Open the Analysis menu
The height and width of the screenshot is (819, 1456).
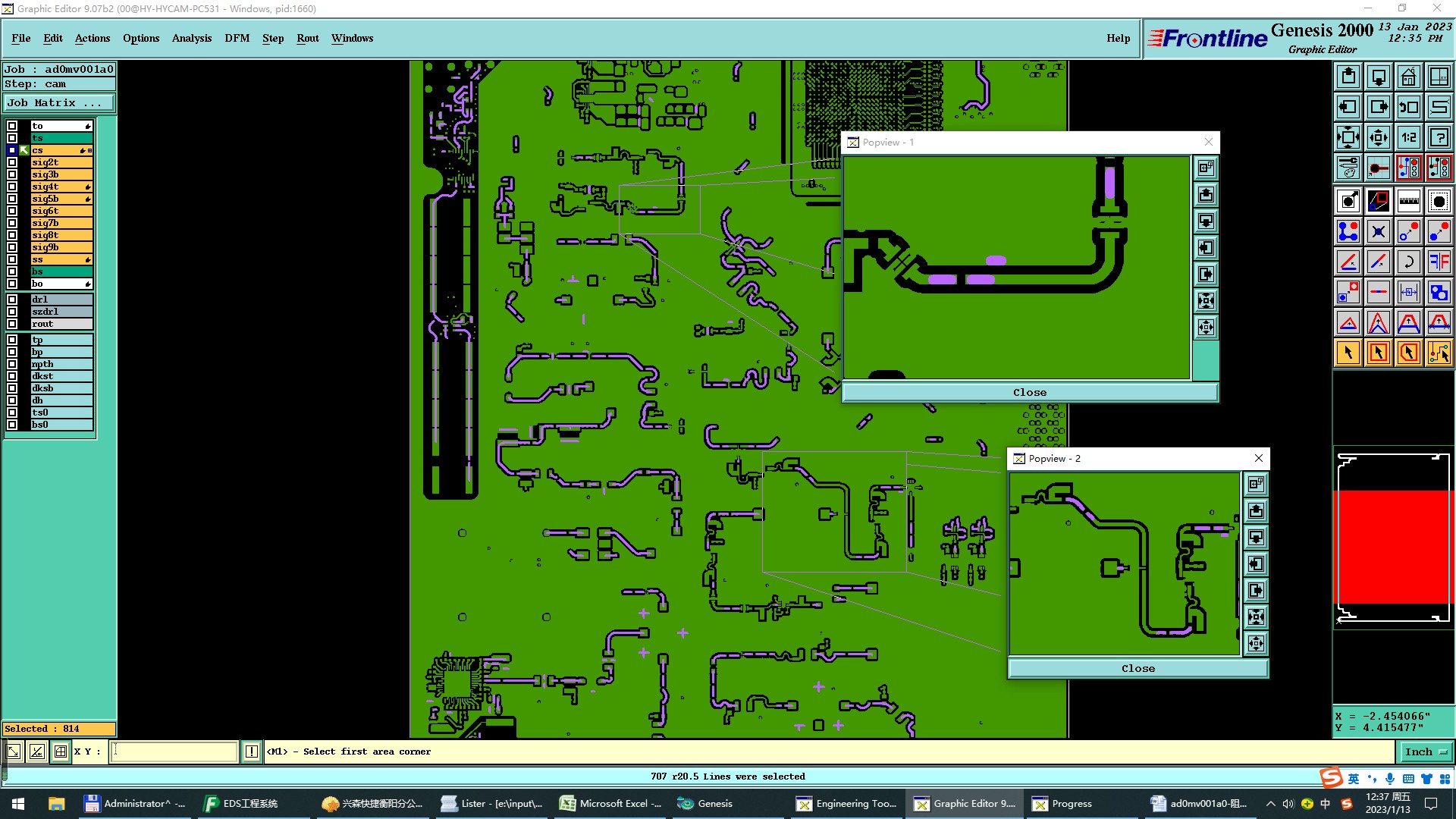(192, 38)
